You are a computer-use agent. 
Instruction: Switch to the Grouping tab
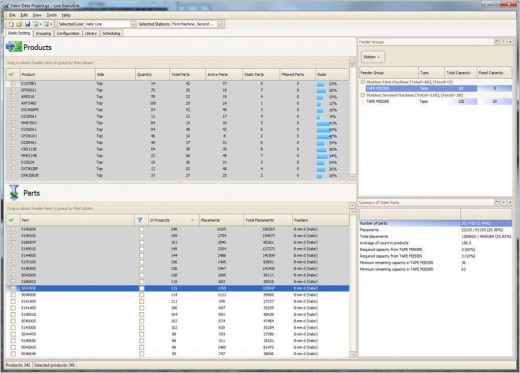coord(43,33)
